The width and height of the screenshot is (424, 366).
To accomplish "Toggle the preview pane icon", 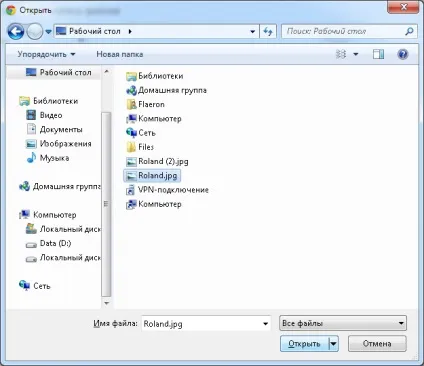I will (x=378, y=54).
